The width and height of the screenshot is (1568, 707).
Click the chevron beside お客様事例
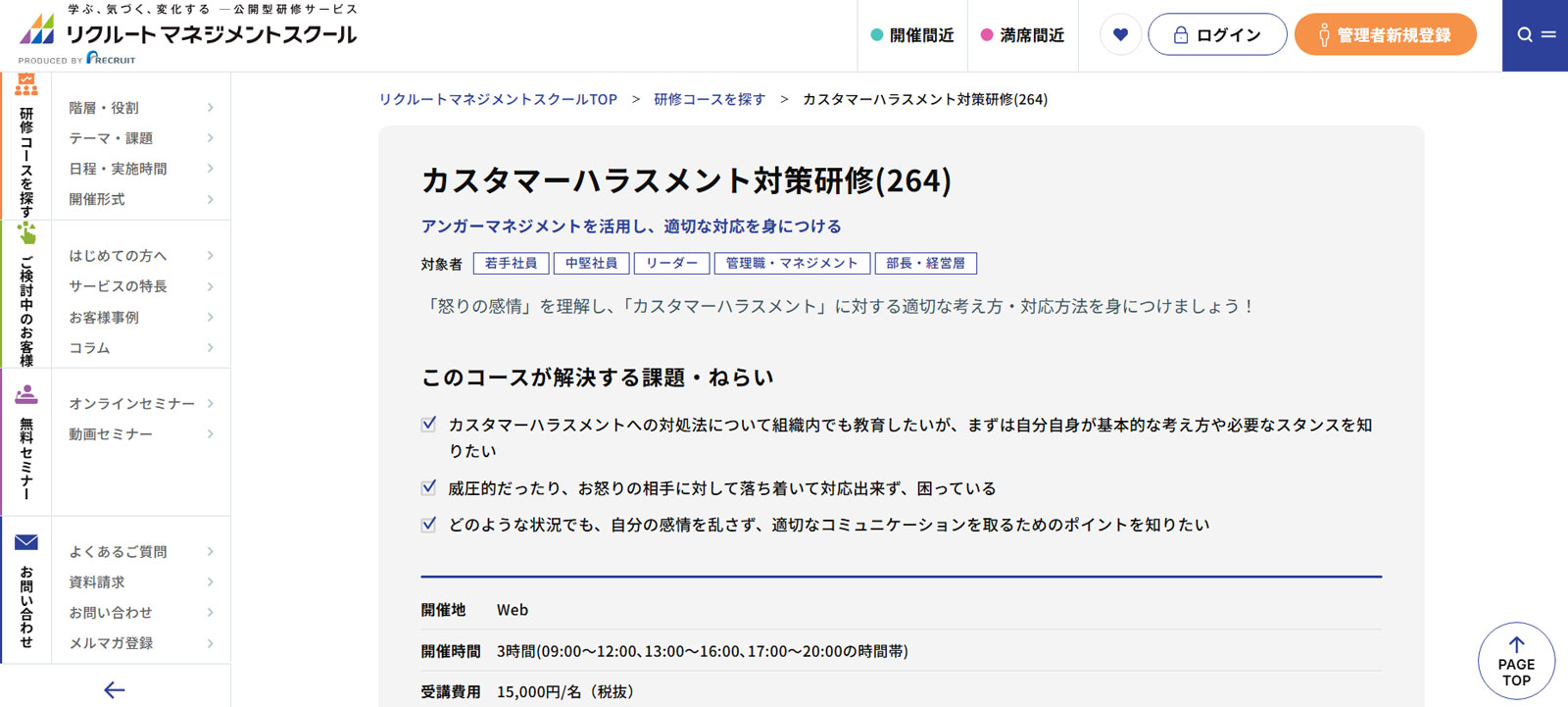[x=211, y=318]
